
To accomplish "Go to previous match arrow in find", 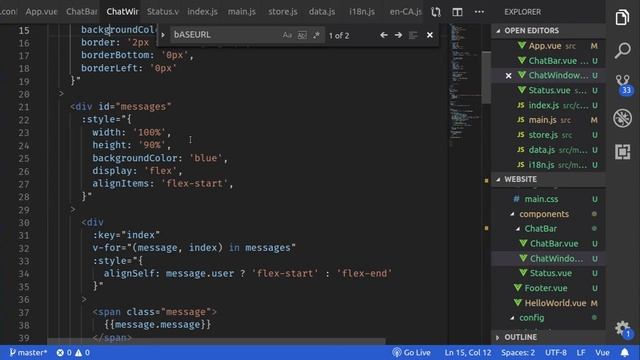I will coord(384,35).
